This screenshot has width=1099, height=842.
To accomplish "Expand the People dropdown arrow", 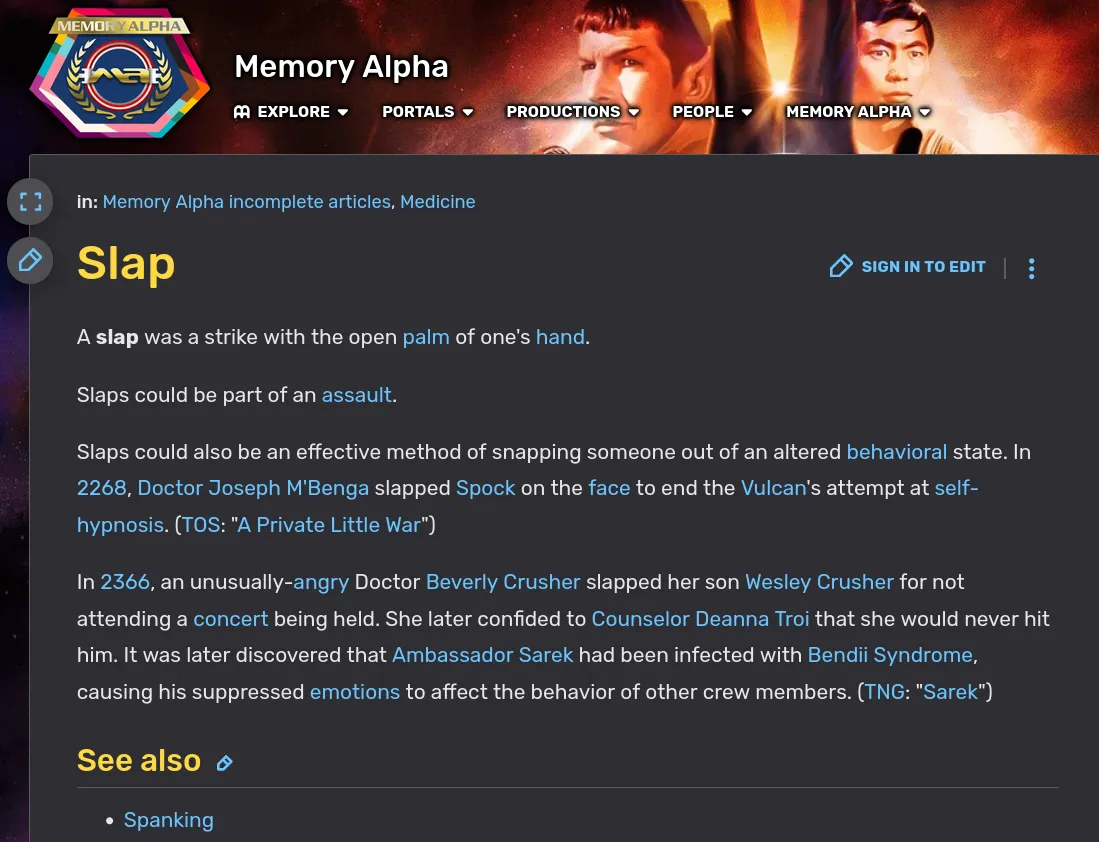I will tap(746, 112).
